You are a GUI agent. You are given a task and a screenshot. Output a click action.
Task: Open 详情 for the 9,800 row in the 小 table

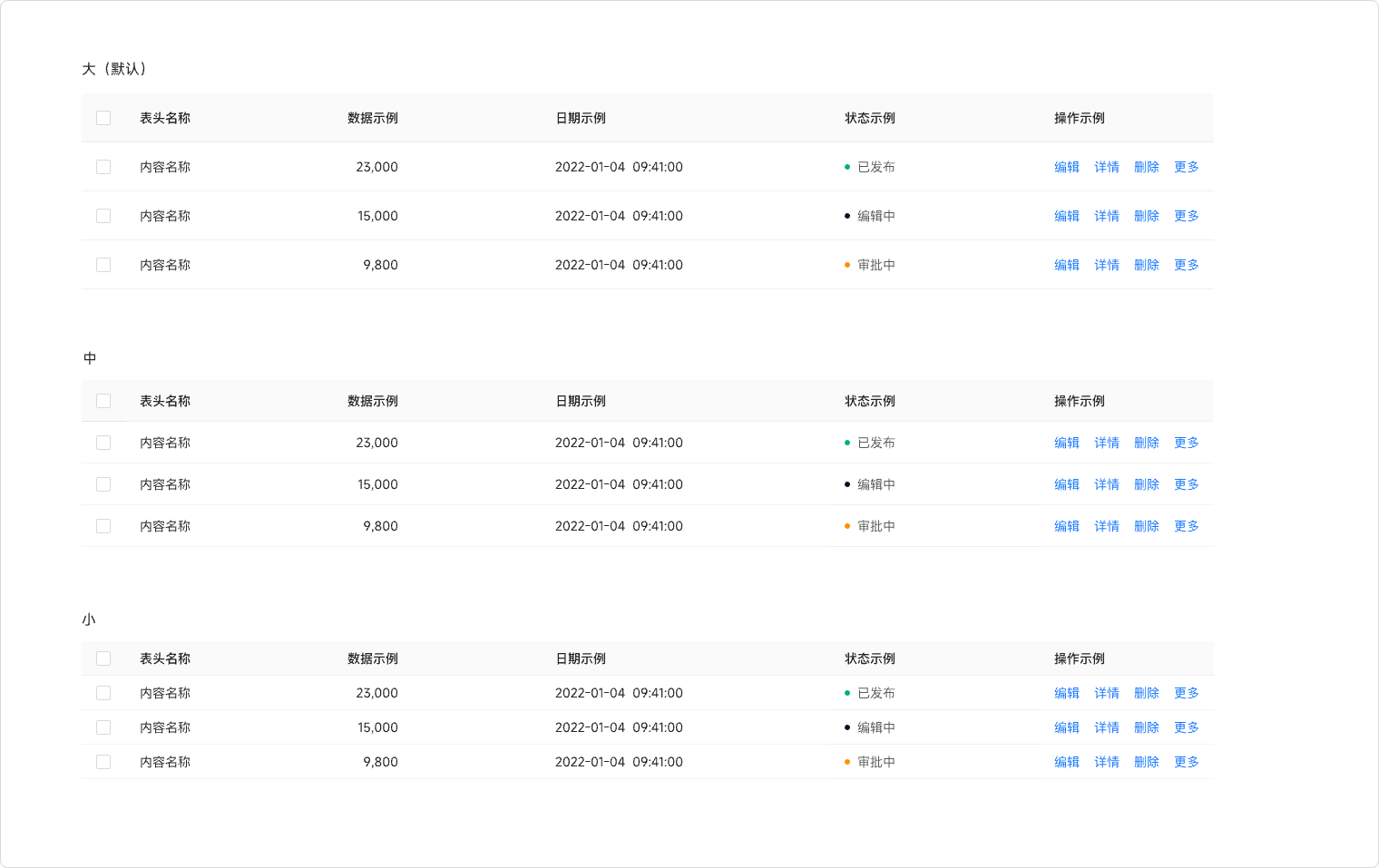click(1107, 762)
